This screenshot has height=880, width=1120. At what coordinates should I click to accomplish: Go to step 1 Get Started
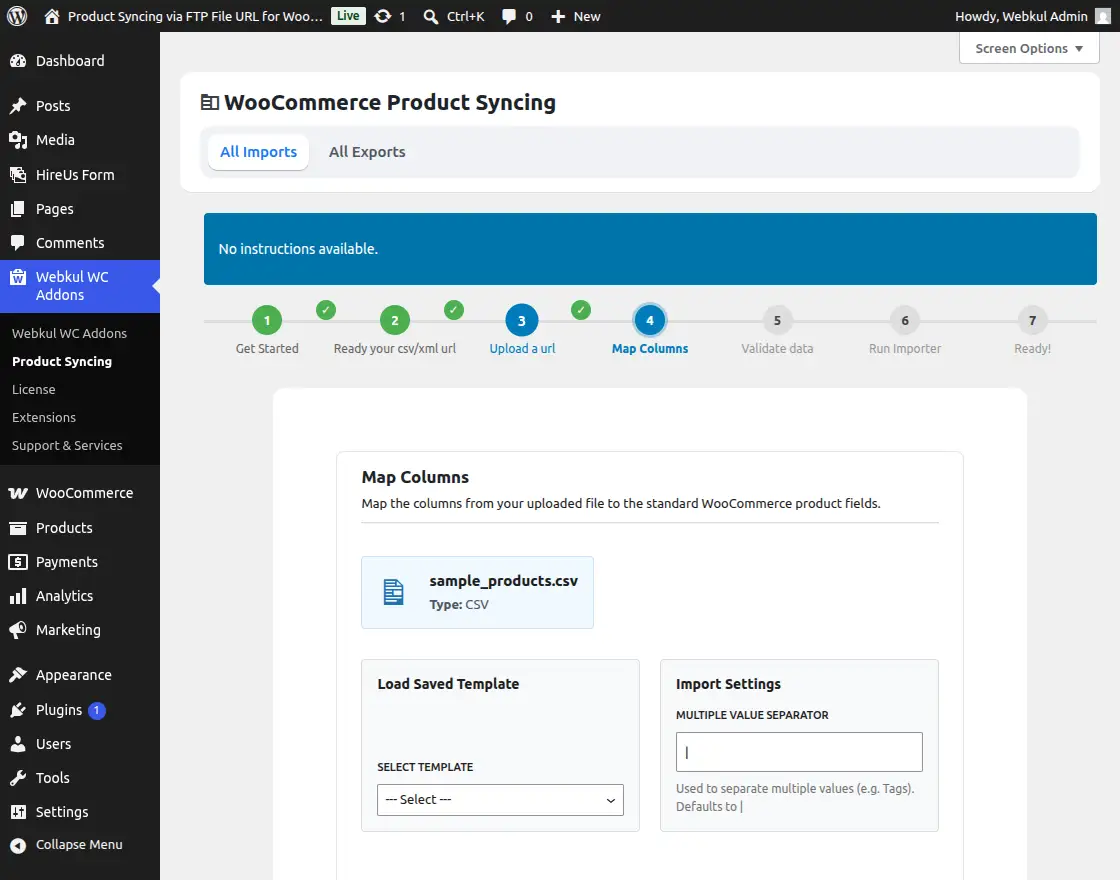tap(267, 321)
